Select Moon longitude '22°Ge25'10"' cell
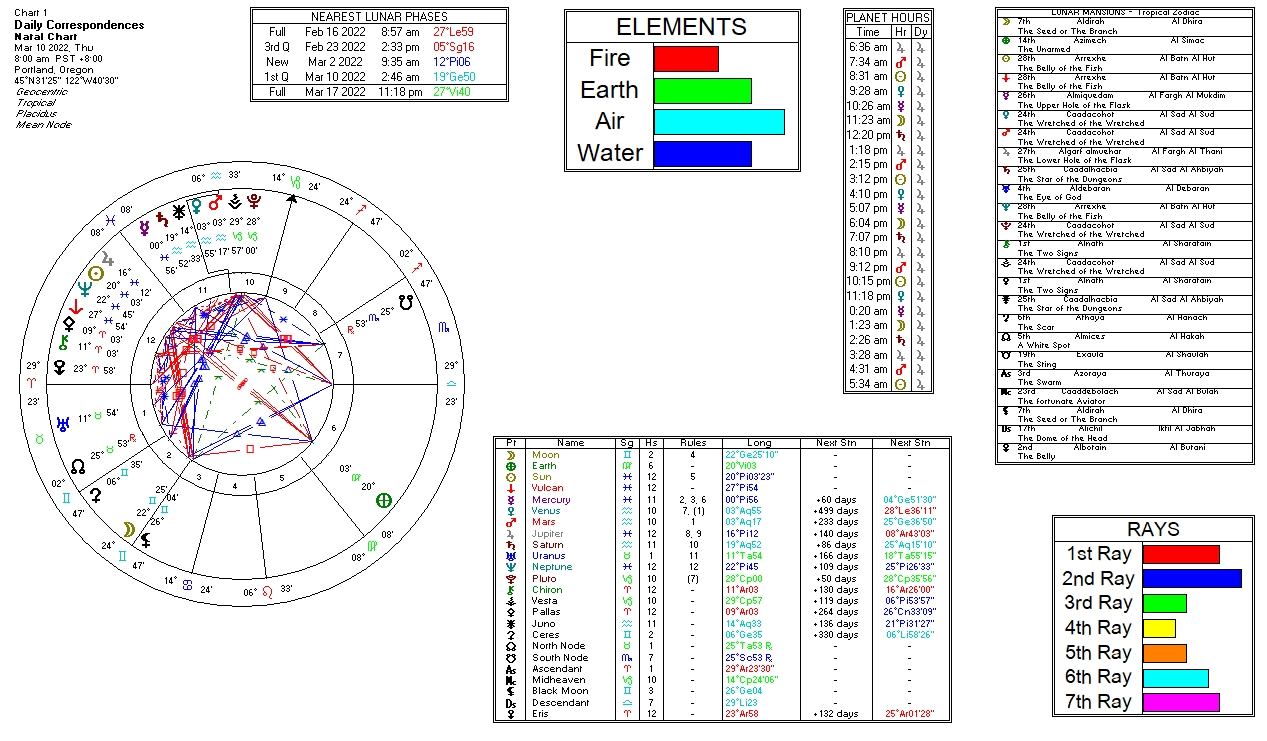Image resolution: width=1267 pixels, height=741 pixels. (x=753, y=455)
